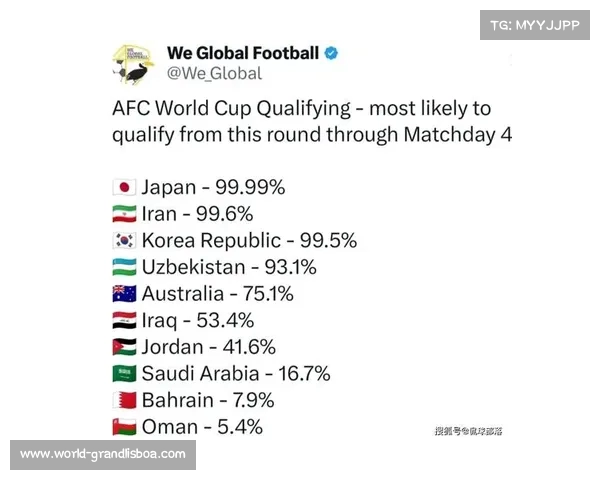The image size is (600, 480).
Task: Click the Jordan flag icon
Action: click(x=124, y=347)
